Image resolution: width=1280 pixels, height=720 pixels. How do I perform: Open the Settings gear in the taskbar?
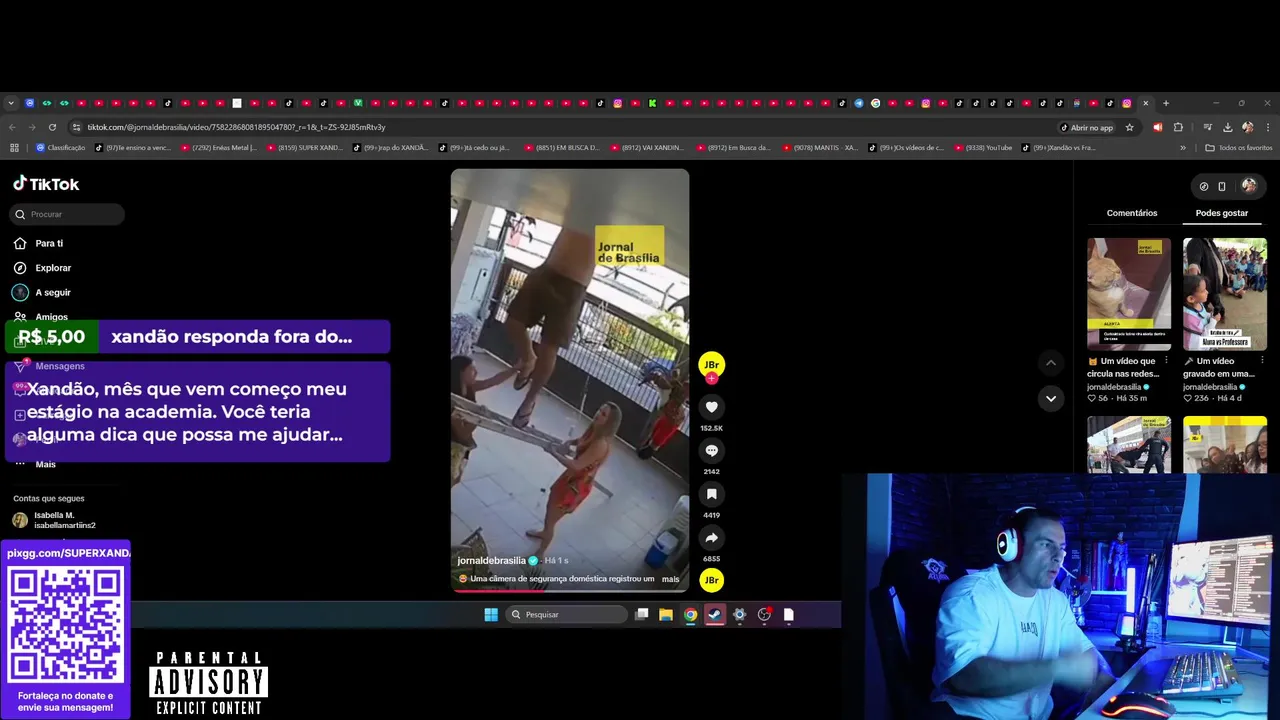click(739, 615)
